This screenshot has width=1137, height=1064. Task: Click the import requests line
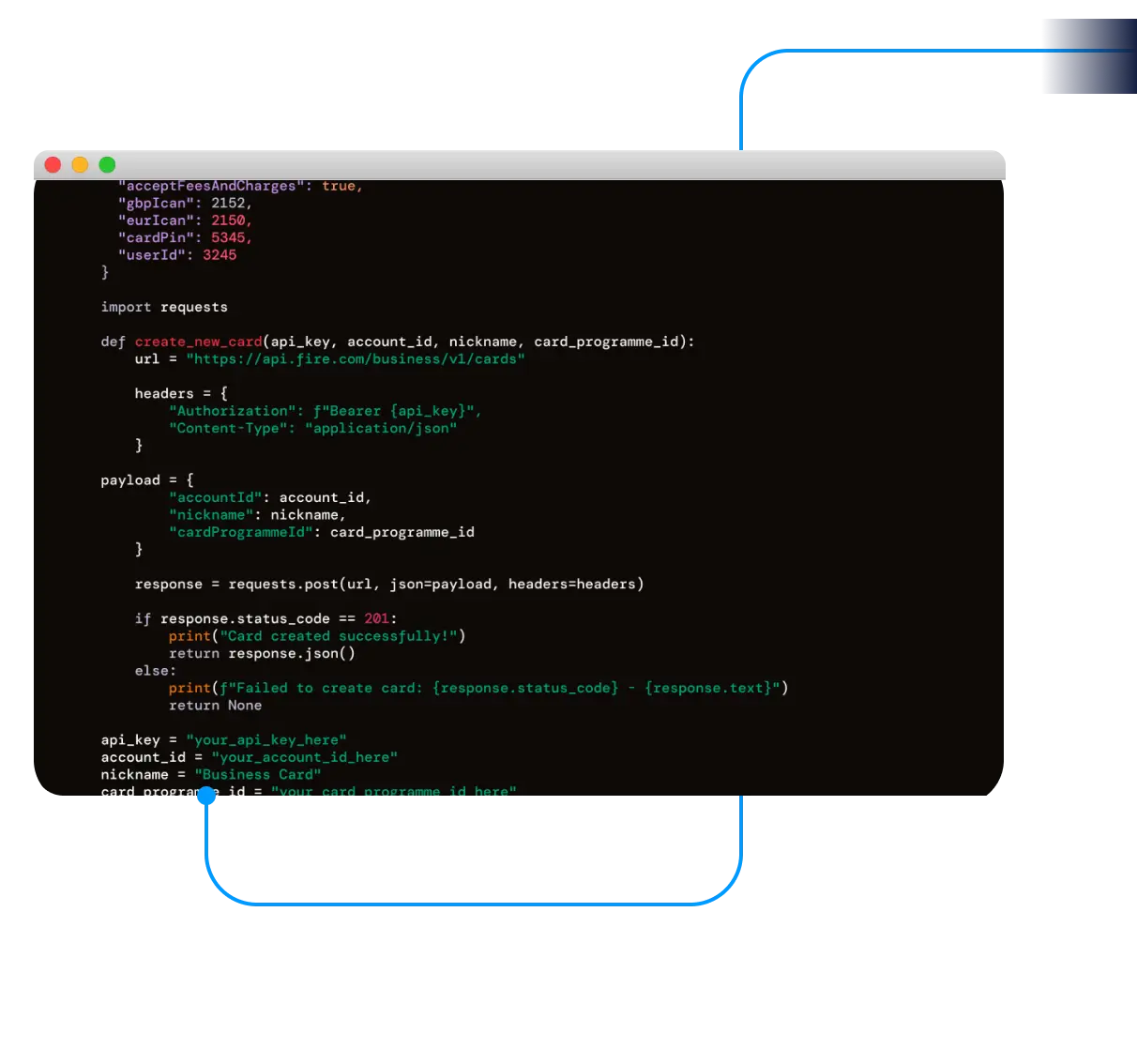coord(164,307)
